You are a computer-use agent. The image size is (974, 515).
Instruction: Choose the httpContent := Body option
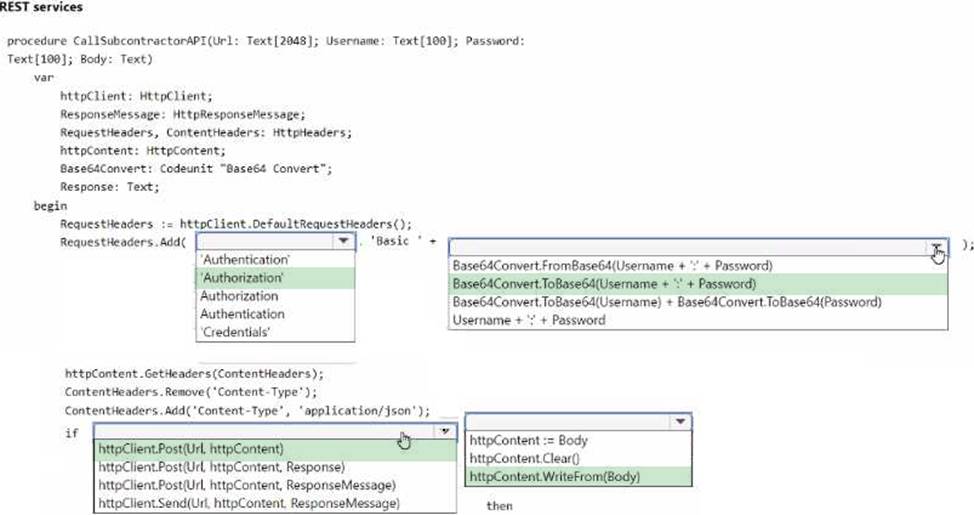click(529, 440)
